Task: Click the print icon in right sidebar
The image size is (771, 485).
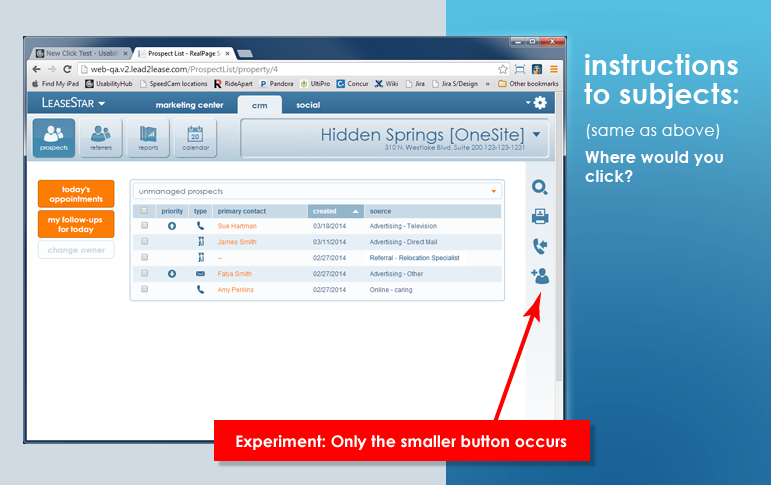Action: 539,216
